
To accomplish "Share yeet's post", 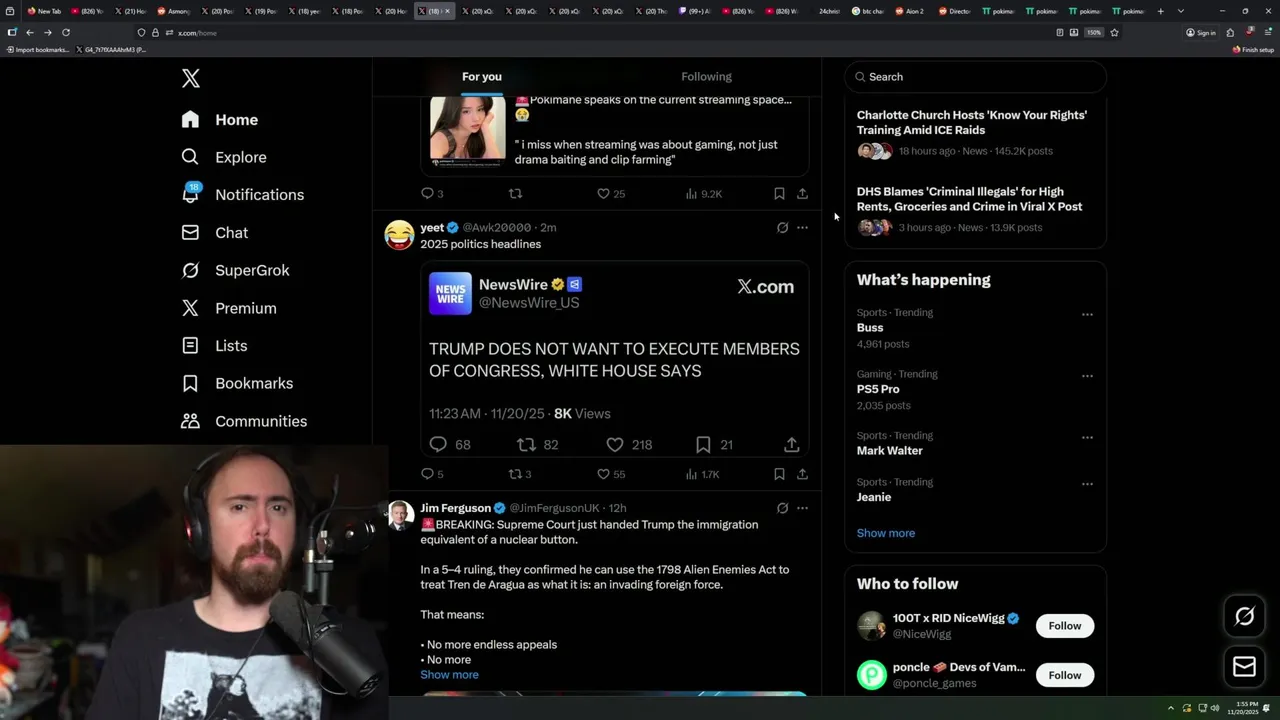I will click(802, 474).
